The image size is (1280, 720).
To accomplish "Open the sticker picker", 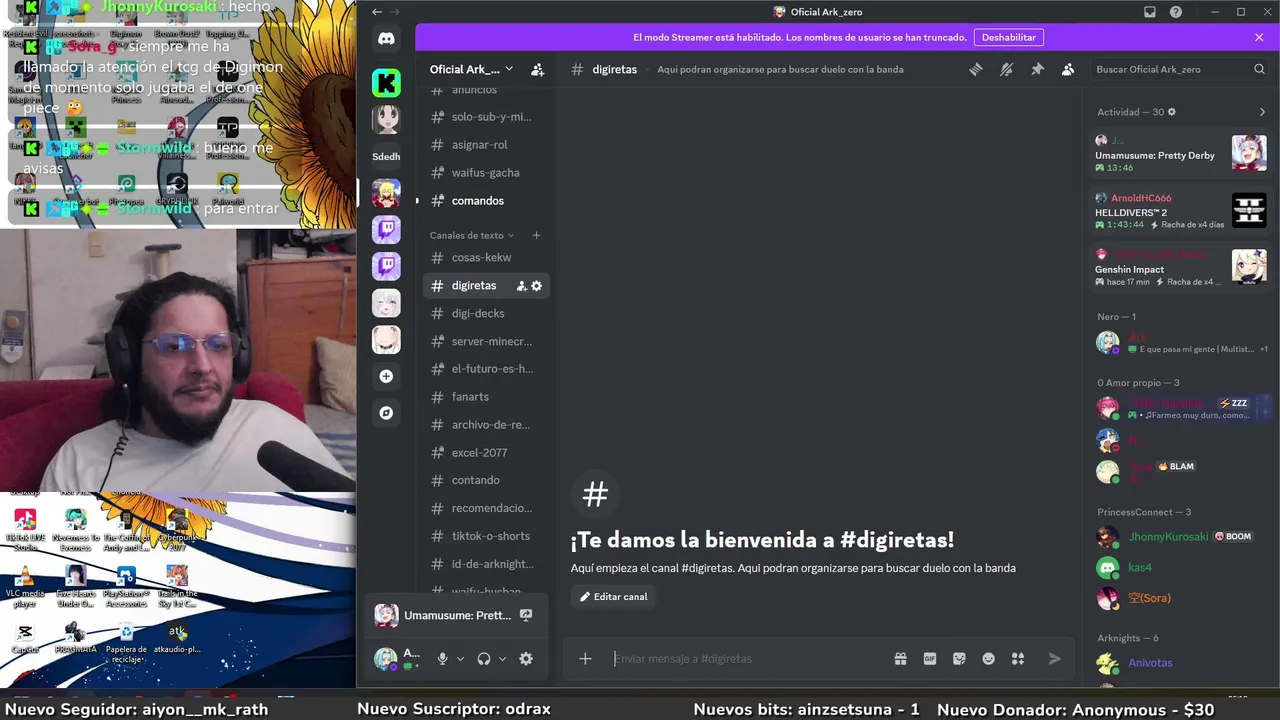I will point(959,659).
